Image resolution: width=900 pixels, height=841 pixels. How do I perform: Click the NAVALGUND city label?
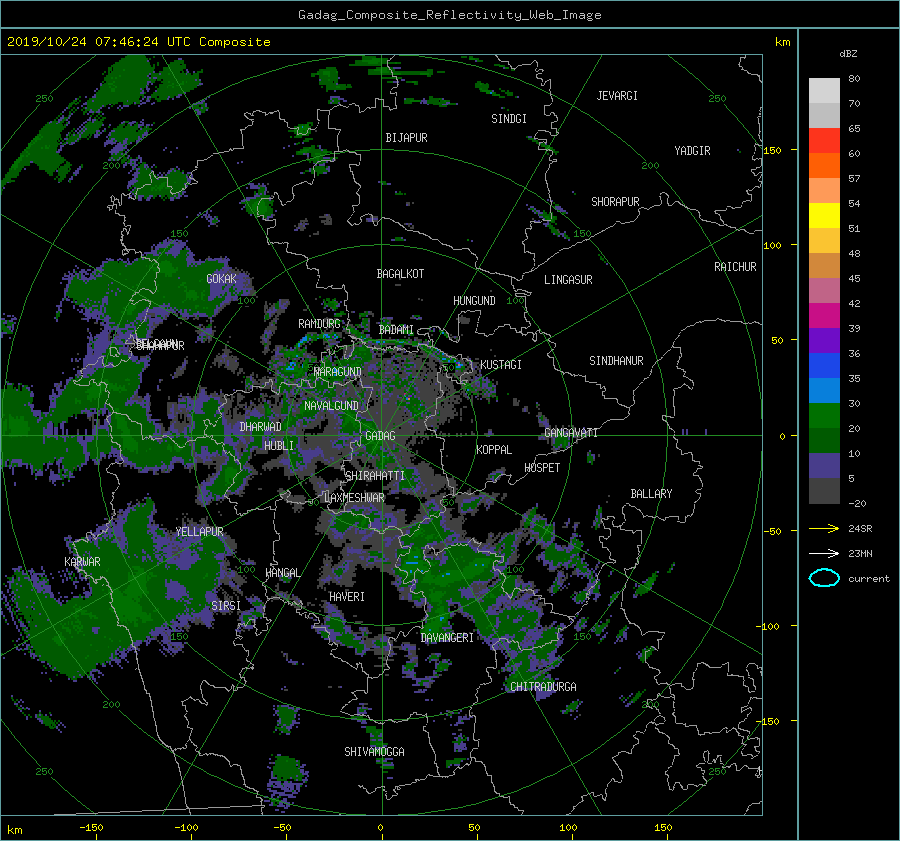click(x=331, y=406)
